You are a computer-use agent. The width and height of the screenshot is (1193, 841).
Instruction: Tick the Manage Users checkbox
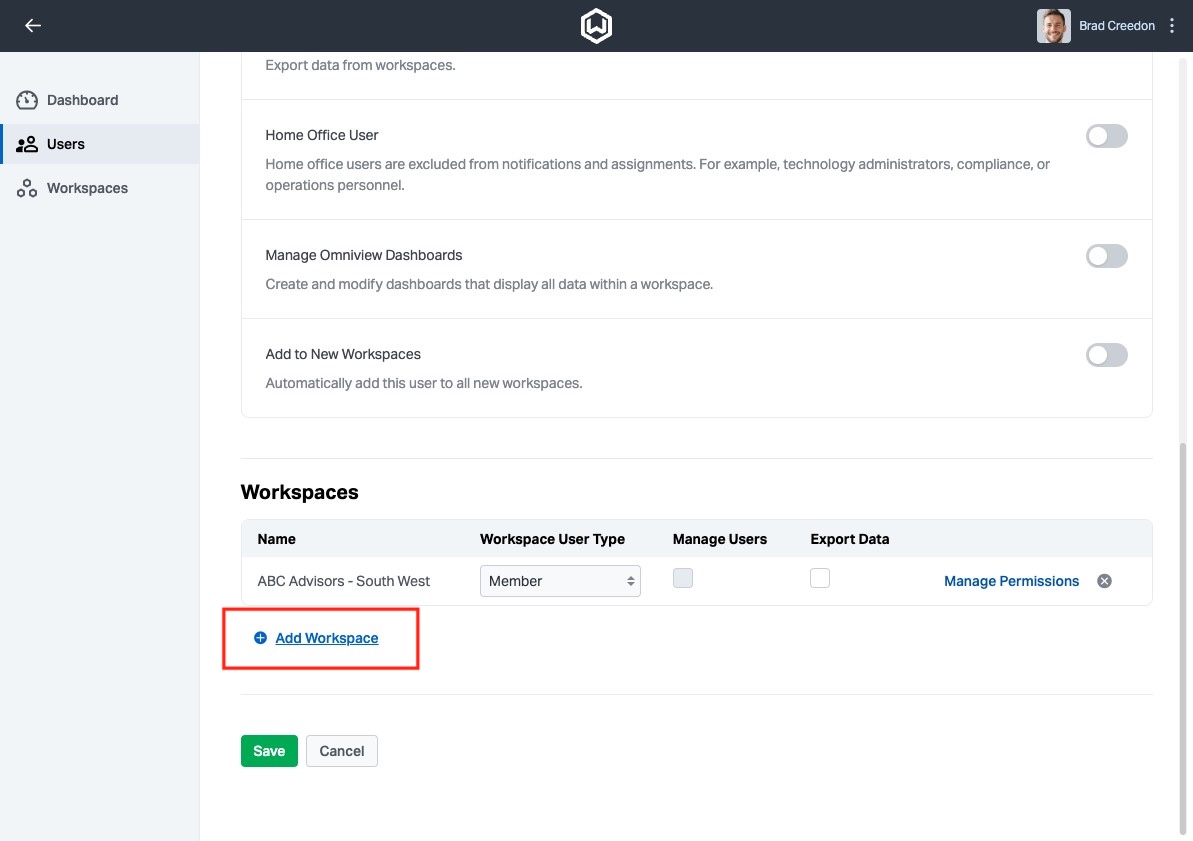click(683, 578)
